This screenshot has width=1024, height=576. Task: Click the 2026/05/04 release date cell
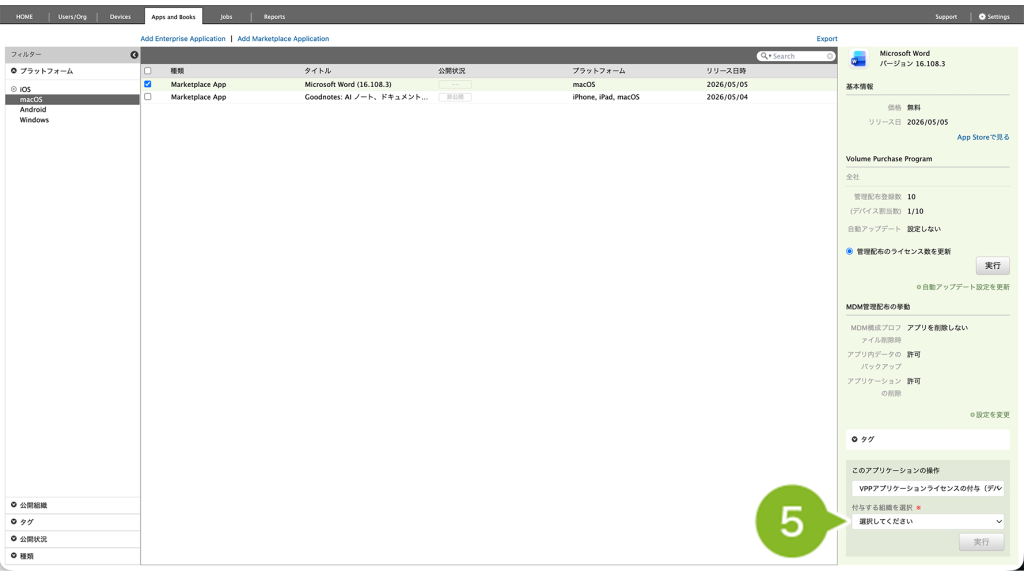click(727, 97)
